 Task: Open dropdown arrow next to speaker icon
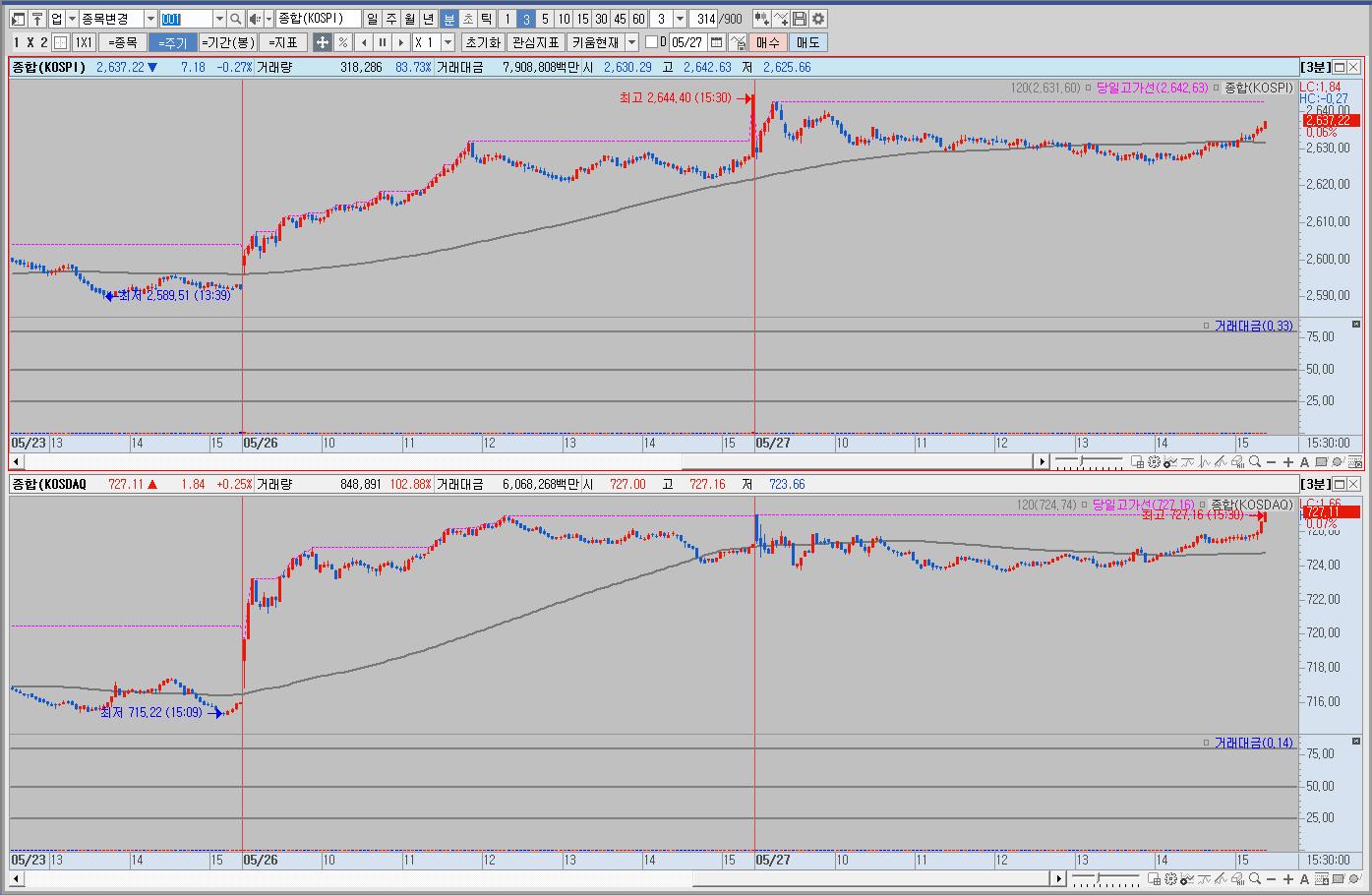click(268, 19)
